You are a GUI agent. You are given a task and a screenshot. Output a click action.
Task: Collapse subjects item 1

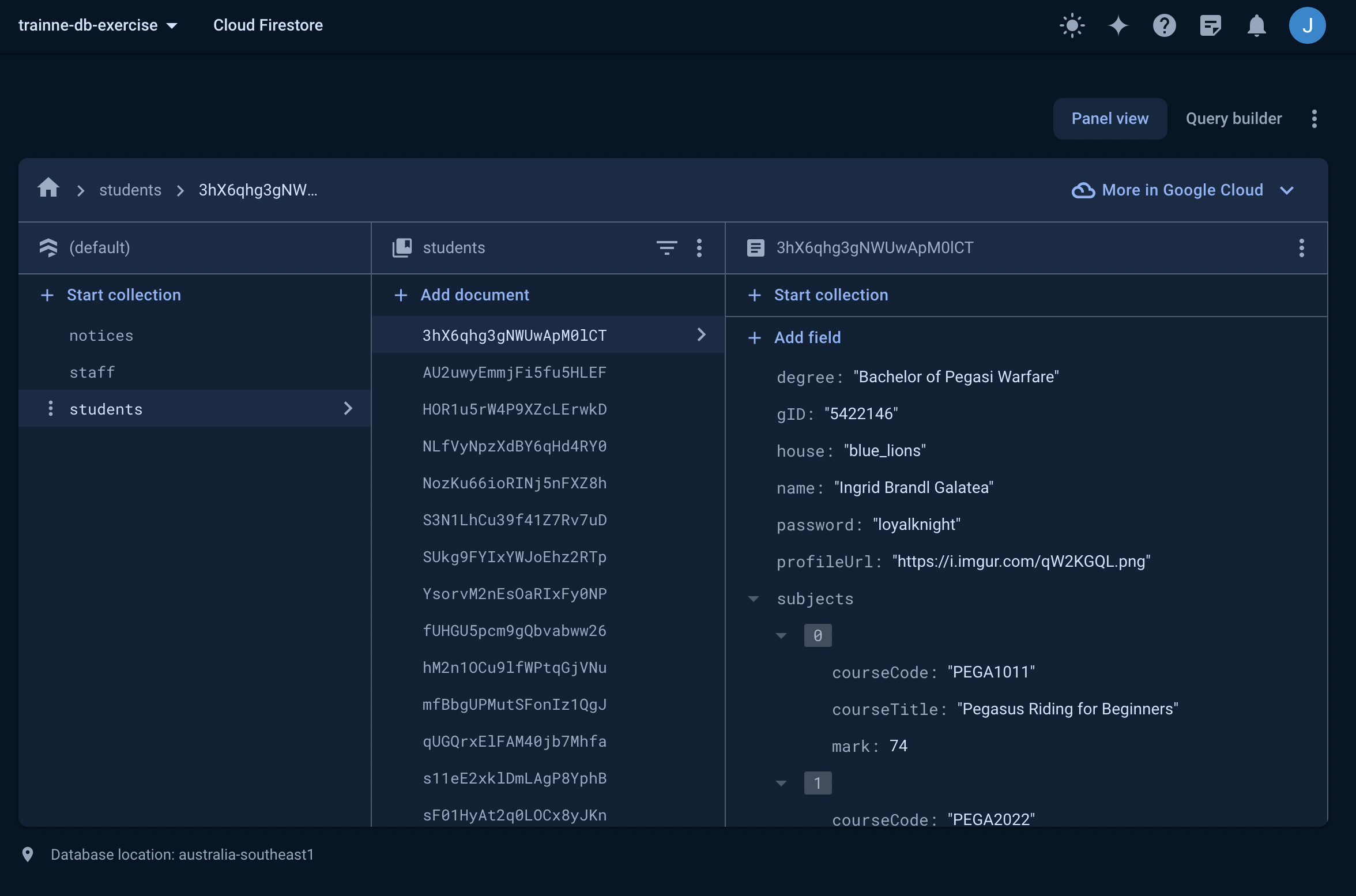pyautogui.click(x=781, y=784)
